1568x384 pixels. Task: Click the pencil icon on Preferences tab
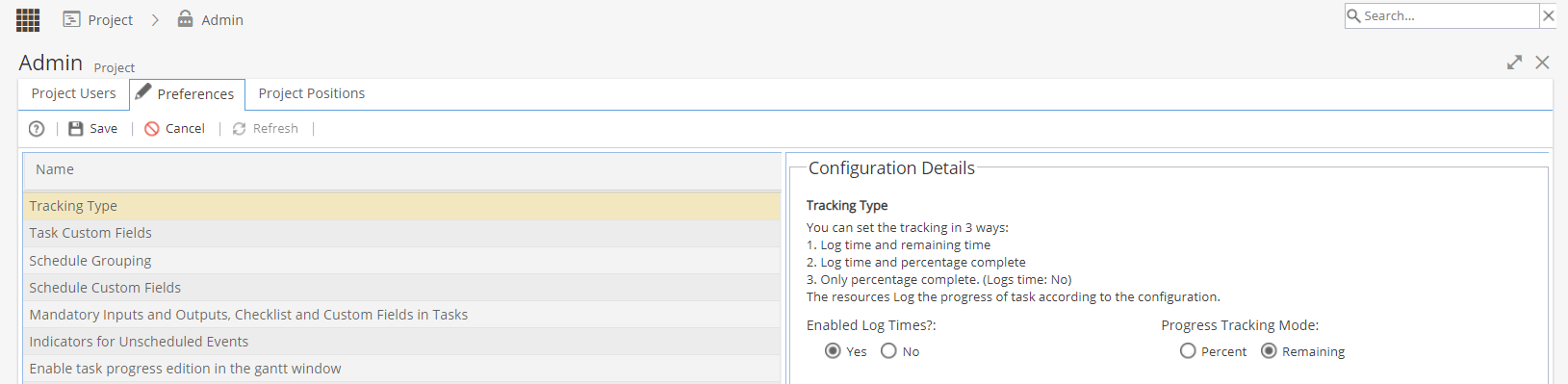pos(142,91)
